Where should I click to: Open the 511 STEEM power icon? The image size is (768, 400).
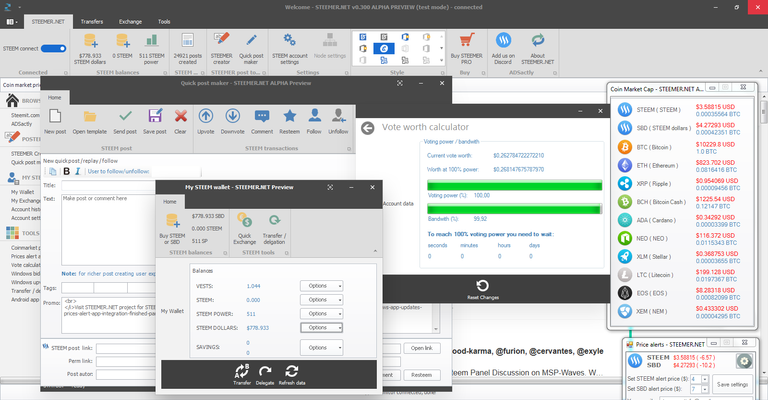(152, 48)
